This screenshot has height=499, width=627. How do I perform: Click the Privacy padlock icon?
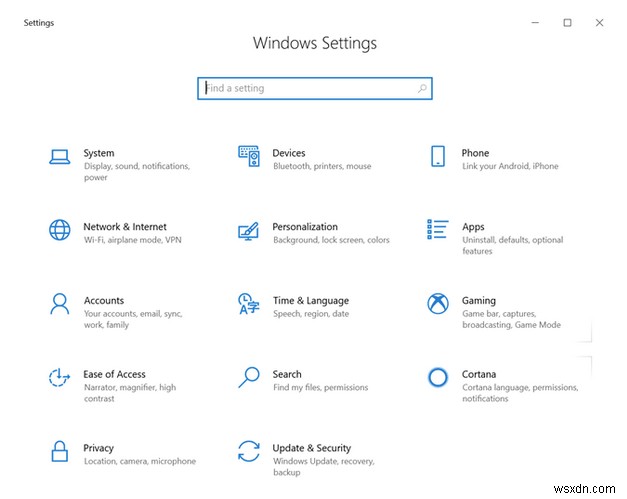pyautogui.click(x=60, y=451)
